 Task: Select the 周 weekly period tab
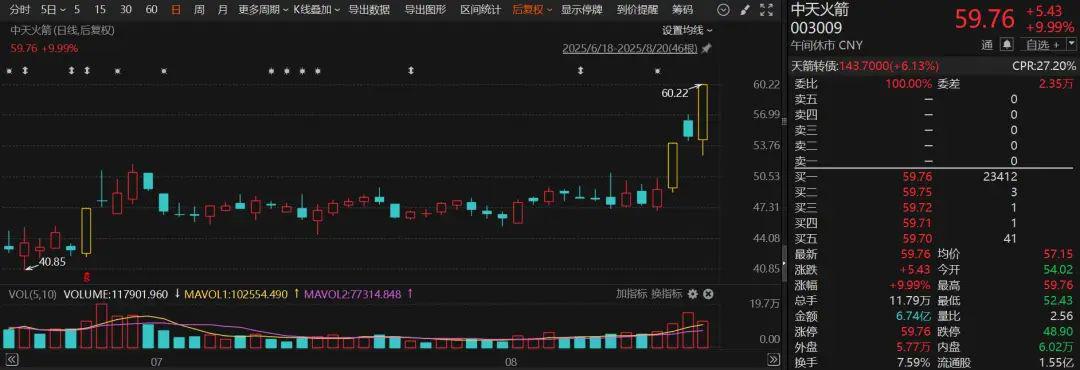[x=199, y=10]
